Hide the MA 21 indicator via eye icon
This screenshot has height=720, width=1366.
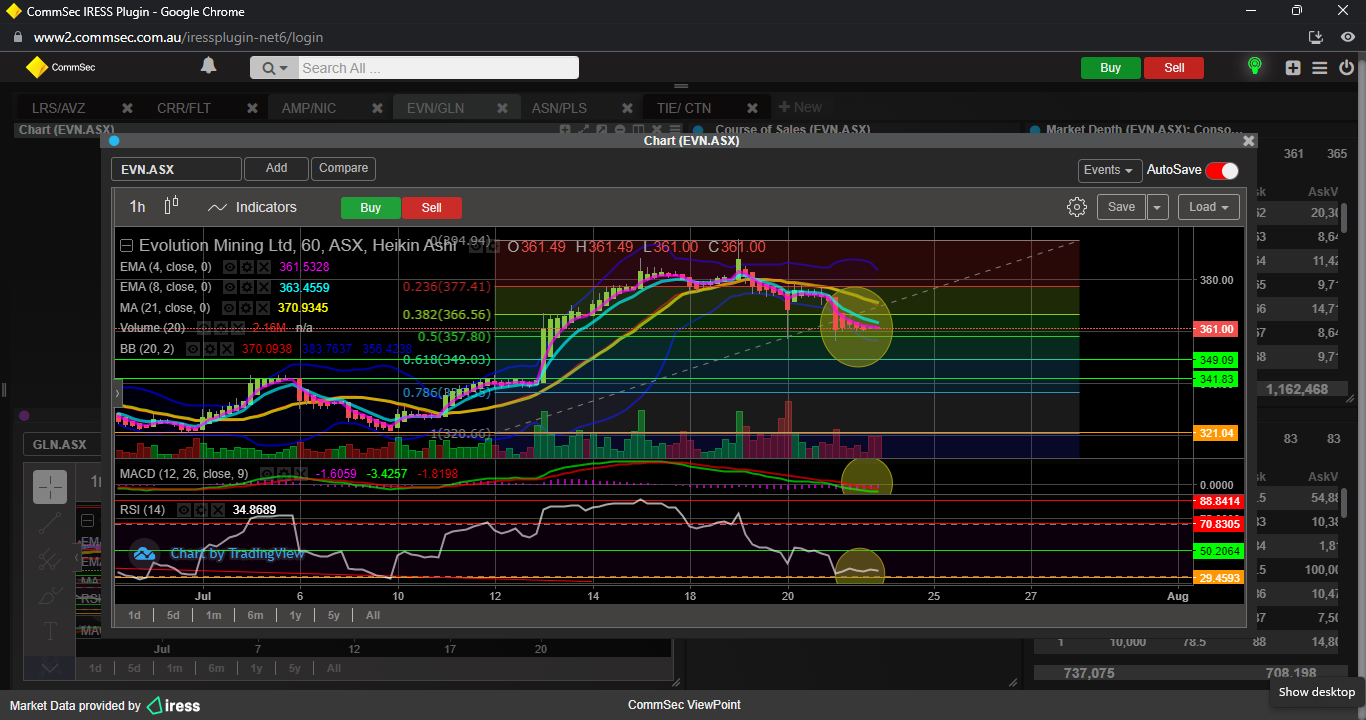[x=228, y=308]
